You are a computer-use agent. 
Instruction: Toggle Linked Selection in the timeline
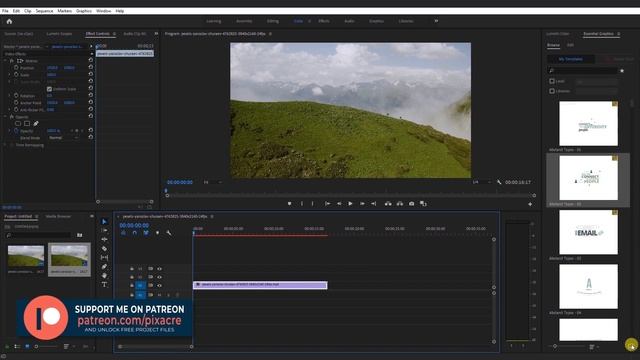[146, 233]
